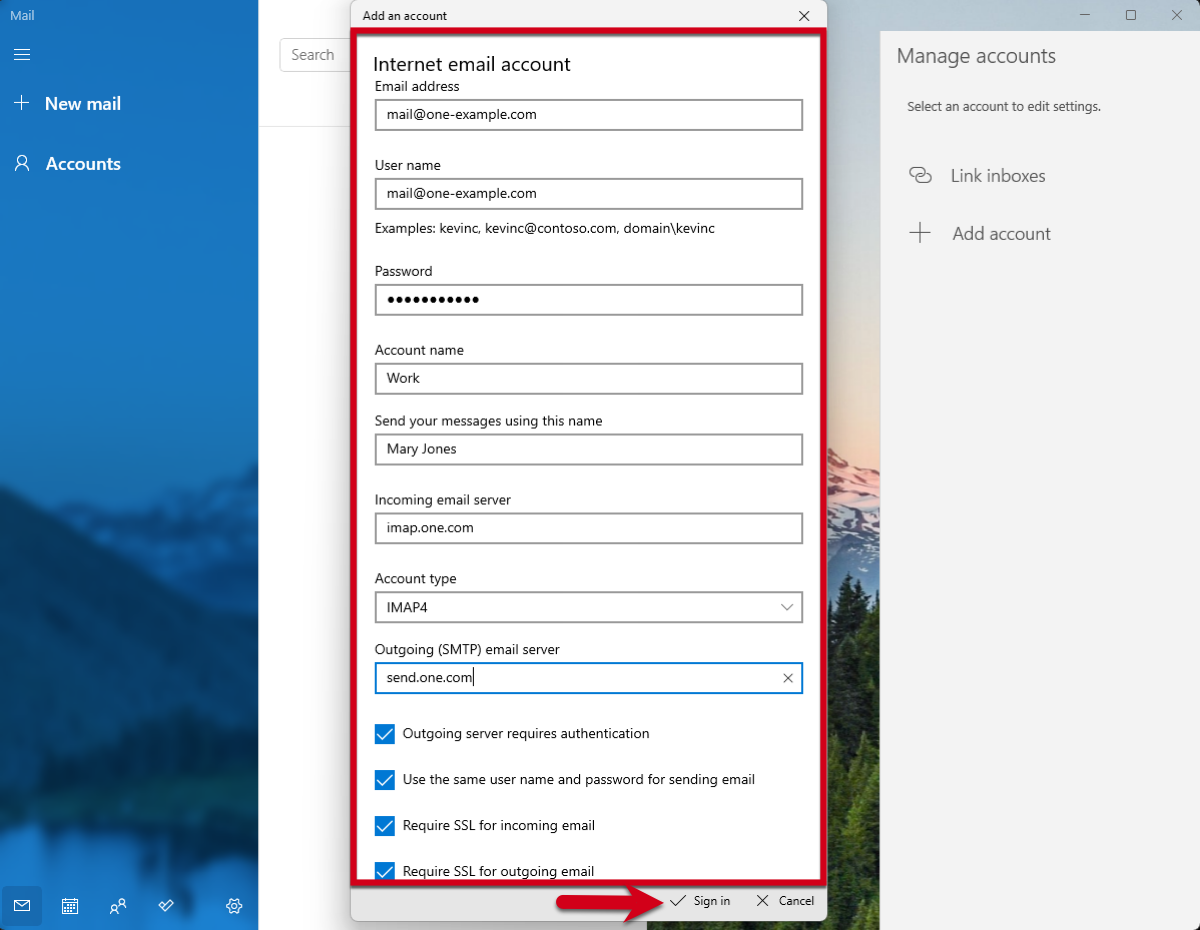Open the Settings gear icon
Screen dimensions: 1200x930
[234, 906]
